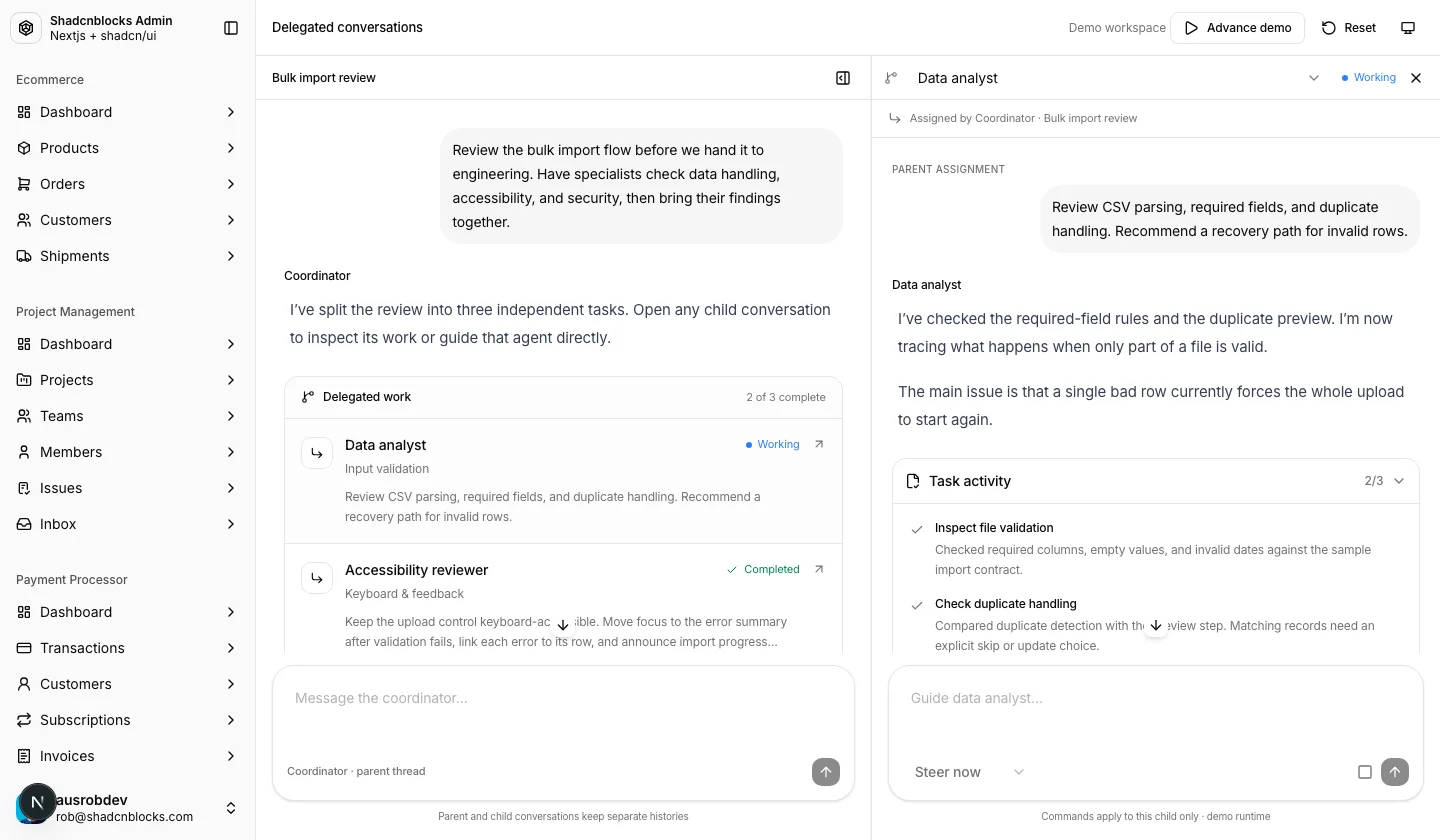Open the Steer now dropdown
This screenshot has width=1440, height=840.
point(969,772)
